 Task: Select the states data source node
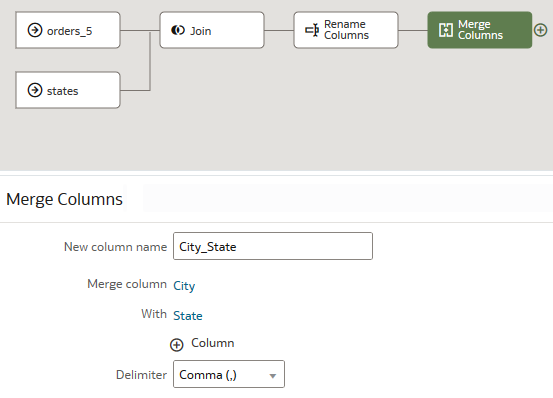[x=68, y=90]
